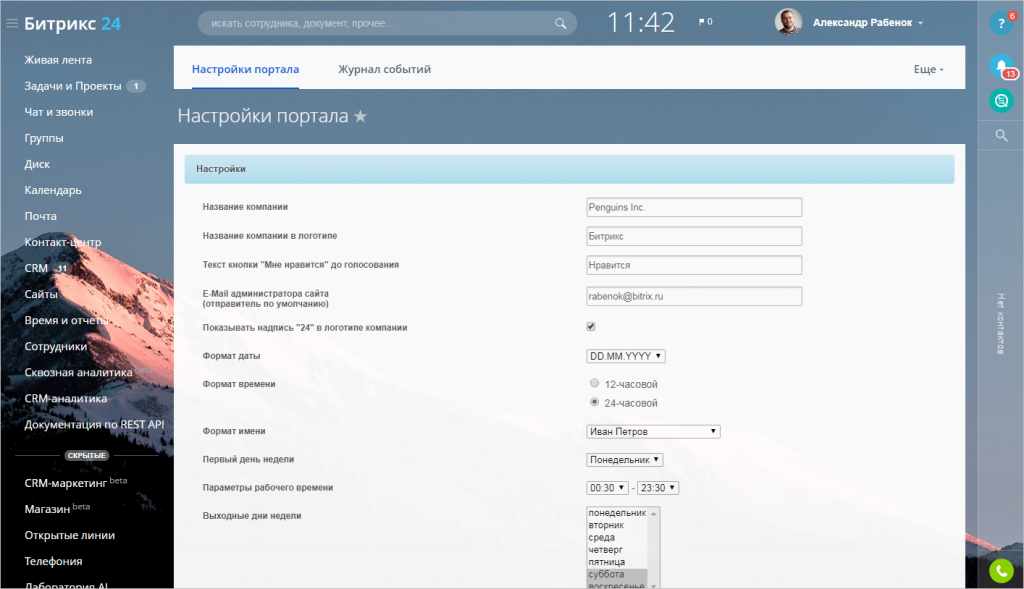Image resolution: width=1024 pixels, height=589 pixels.
Task: Click the Название компании field Penguins Inc.
Action: (x=694, y=207)
